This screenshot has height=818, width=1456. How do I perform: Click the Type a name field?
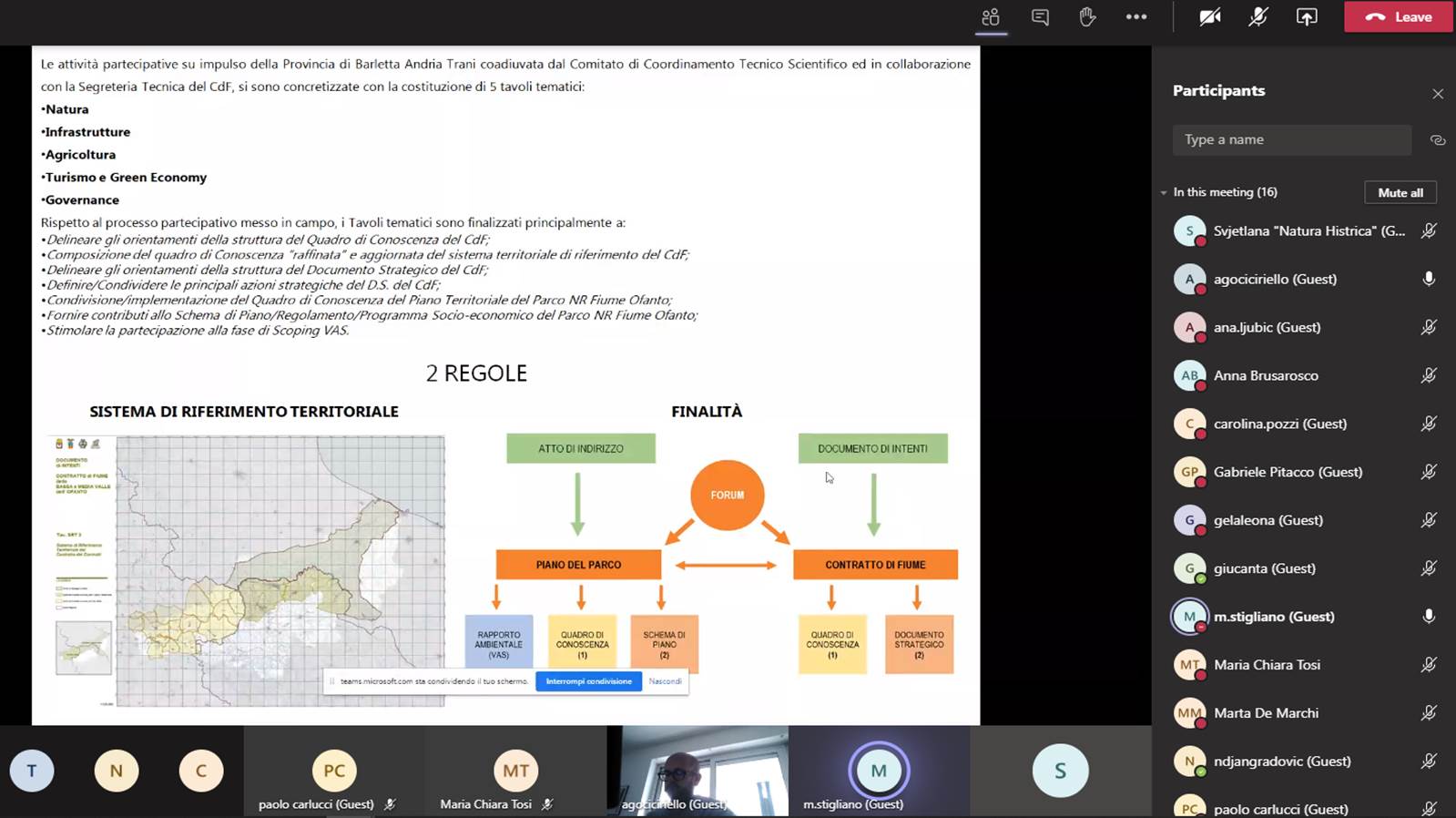[x=1291, y=139]
